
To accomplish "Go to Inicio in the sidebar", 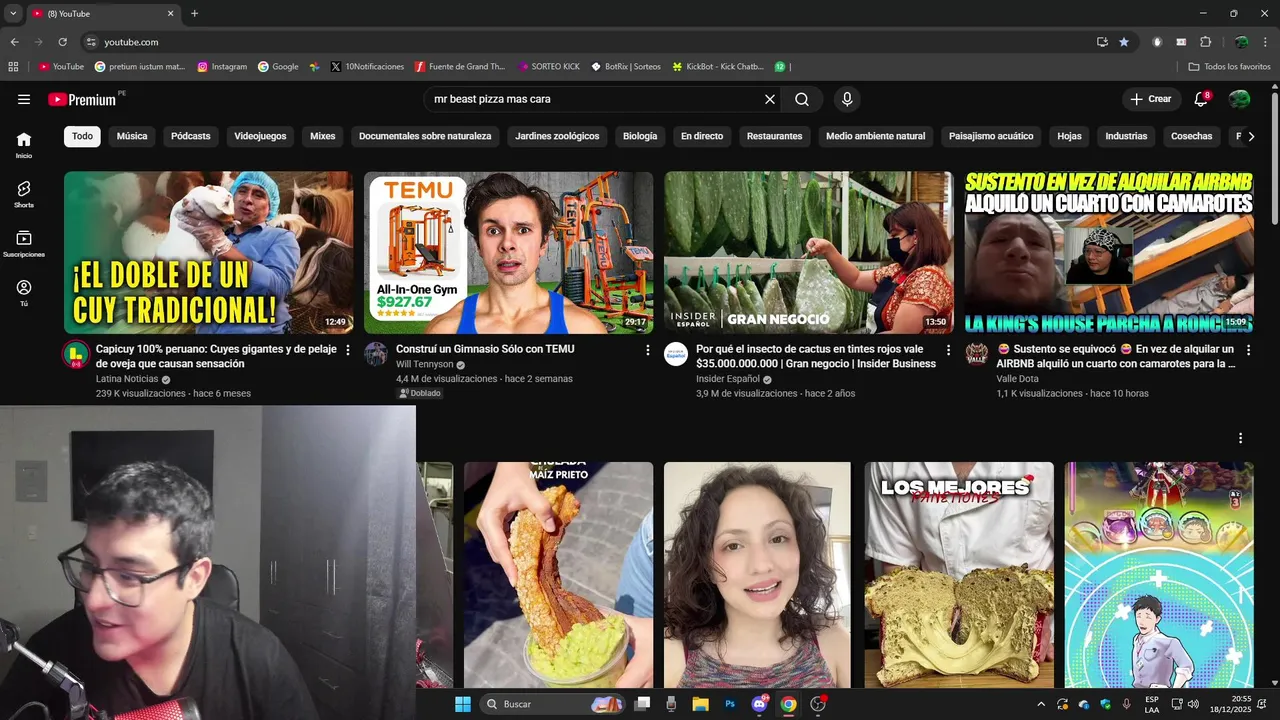I will (24, 145).
